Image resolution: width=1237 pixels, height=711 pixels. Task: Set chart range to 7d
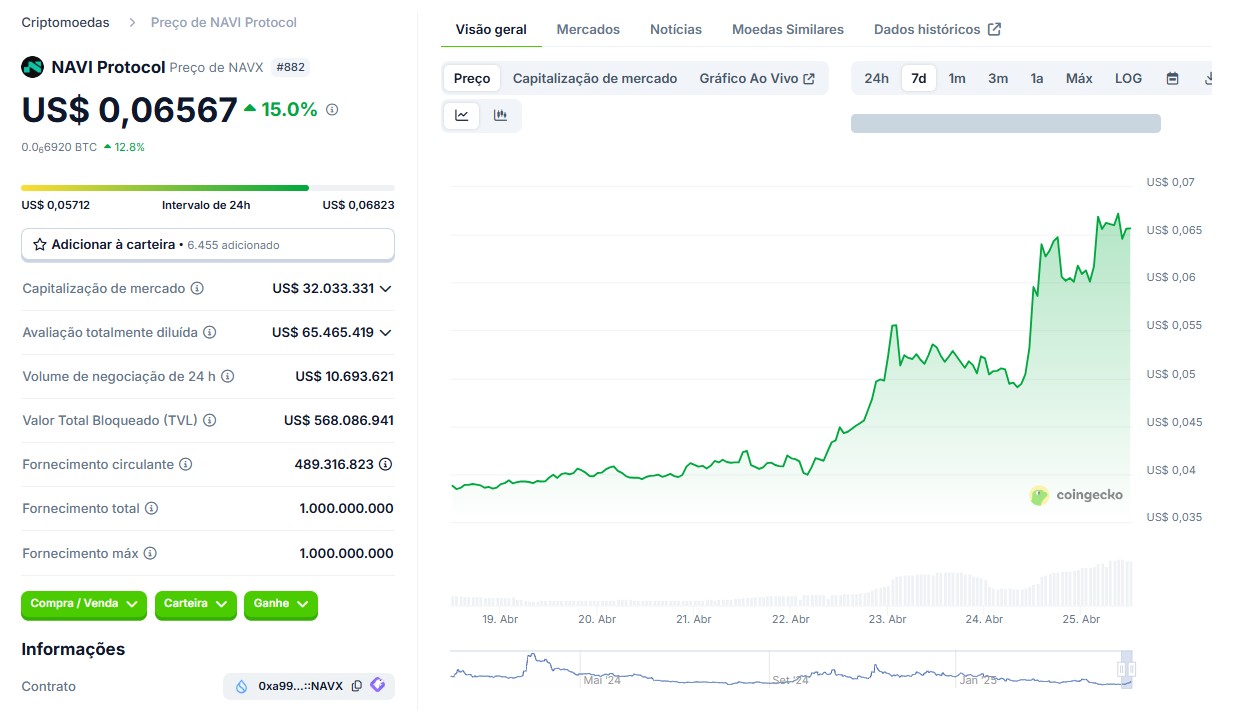(x=918, y=78)
